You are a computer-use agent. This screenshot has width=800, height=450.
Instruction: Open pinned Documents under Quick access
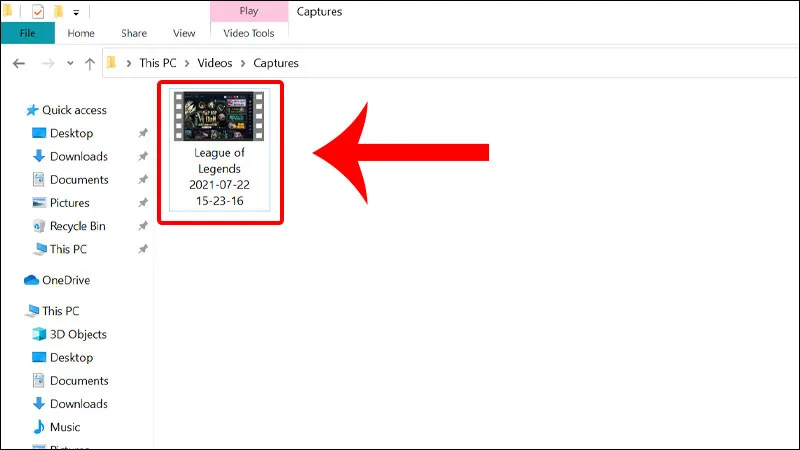click(x=79, y=180)
